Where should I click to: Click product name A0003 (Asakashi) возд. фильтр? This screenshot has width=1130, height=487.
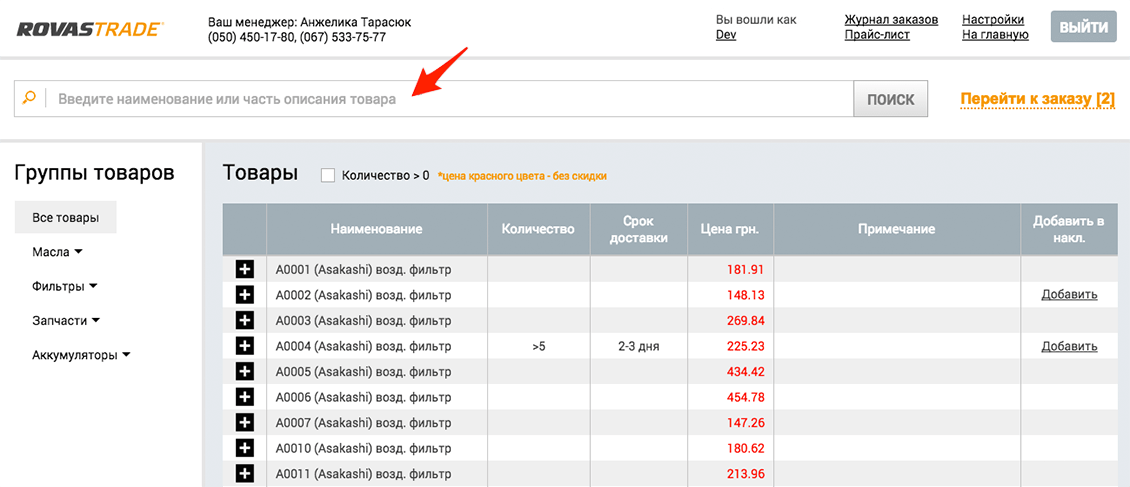(x=363, y=321)
